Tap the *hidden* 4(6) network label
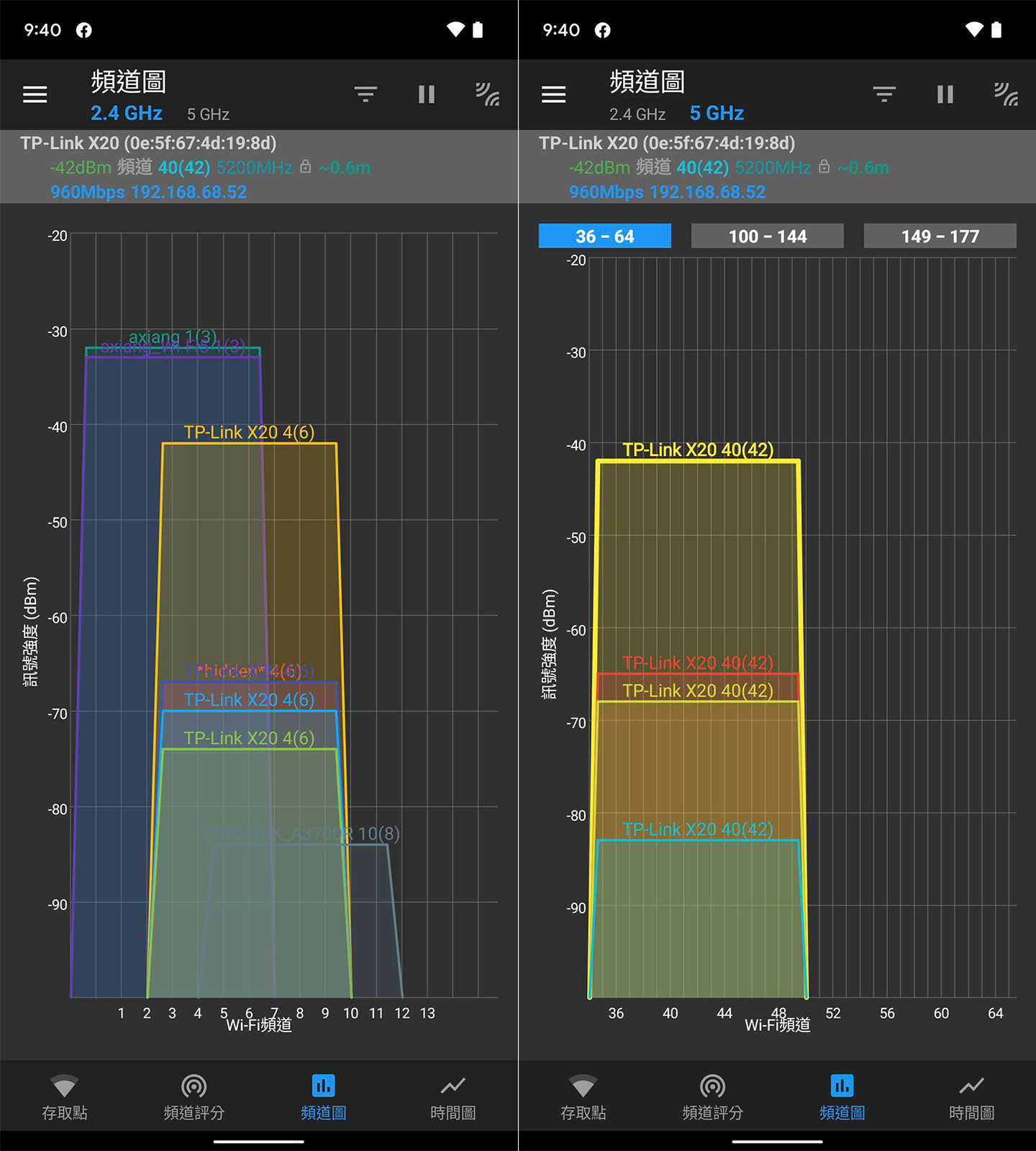1036x1151 pixels. (249, 671)
